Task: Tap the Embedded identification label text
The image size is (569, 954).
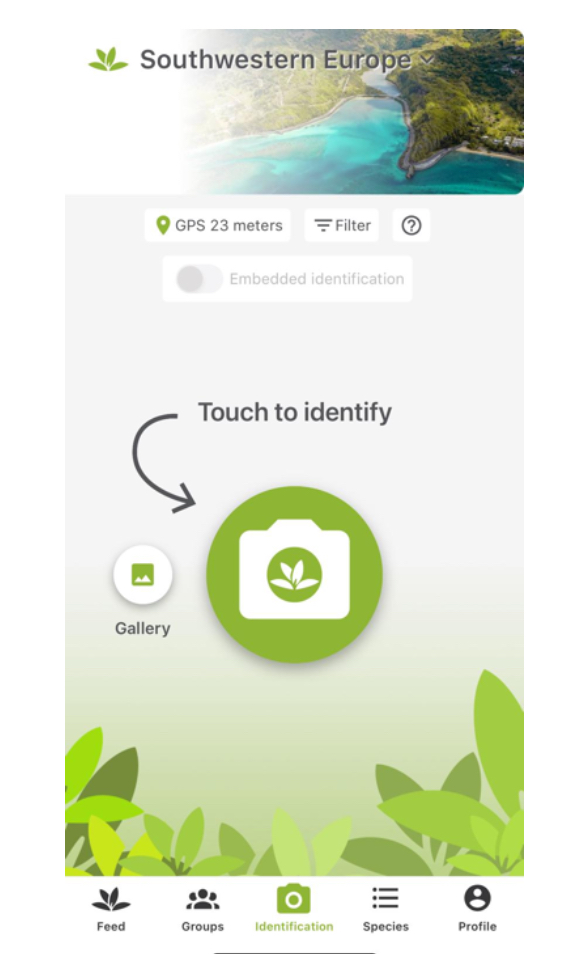Action: coord(316,279)
